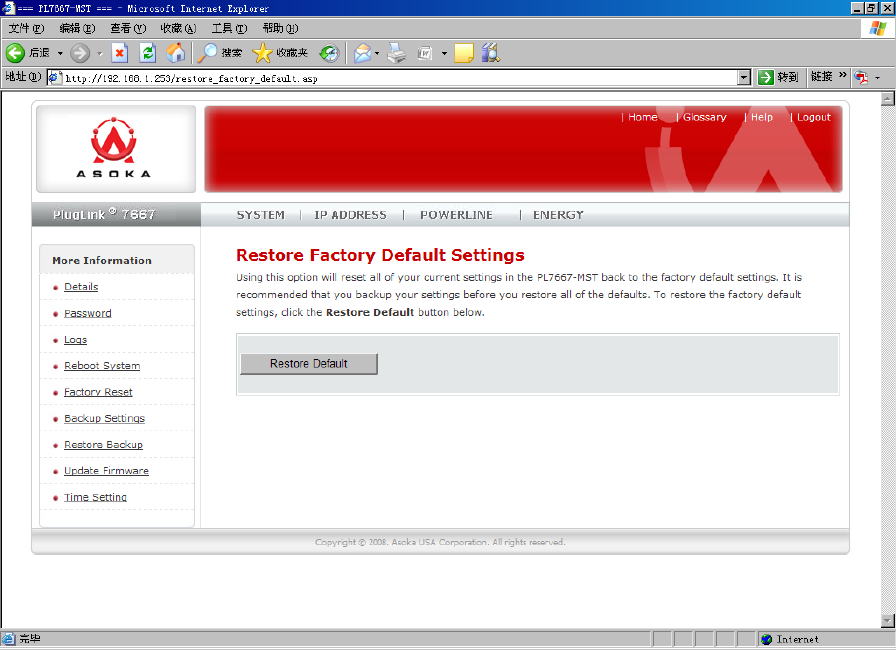Click the More Information sidebar heading

coord(102,260)
